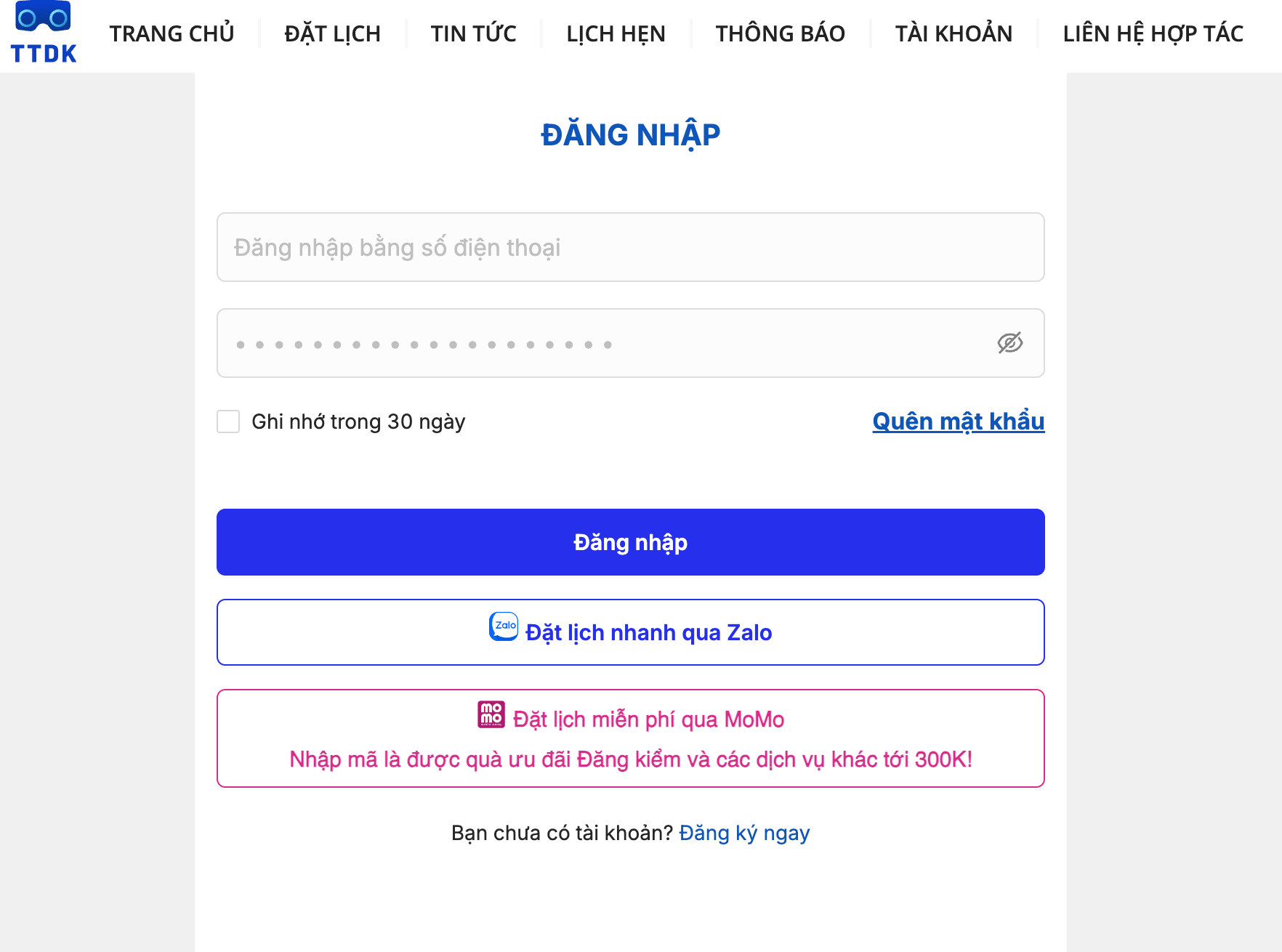
Task: Select 'Đặt lịch miễn phí qua MoMo' button
Action: 630,738
